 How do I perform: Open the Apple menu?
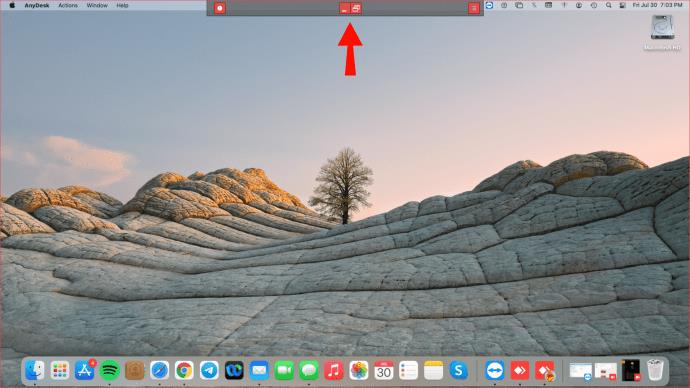[x=12, y=5]
